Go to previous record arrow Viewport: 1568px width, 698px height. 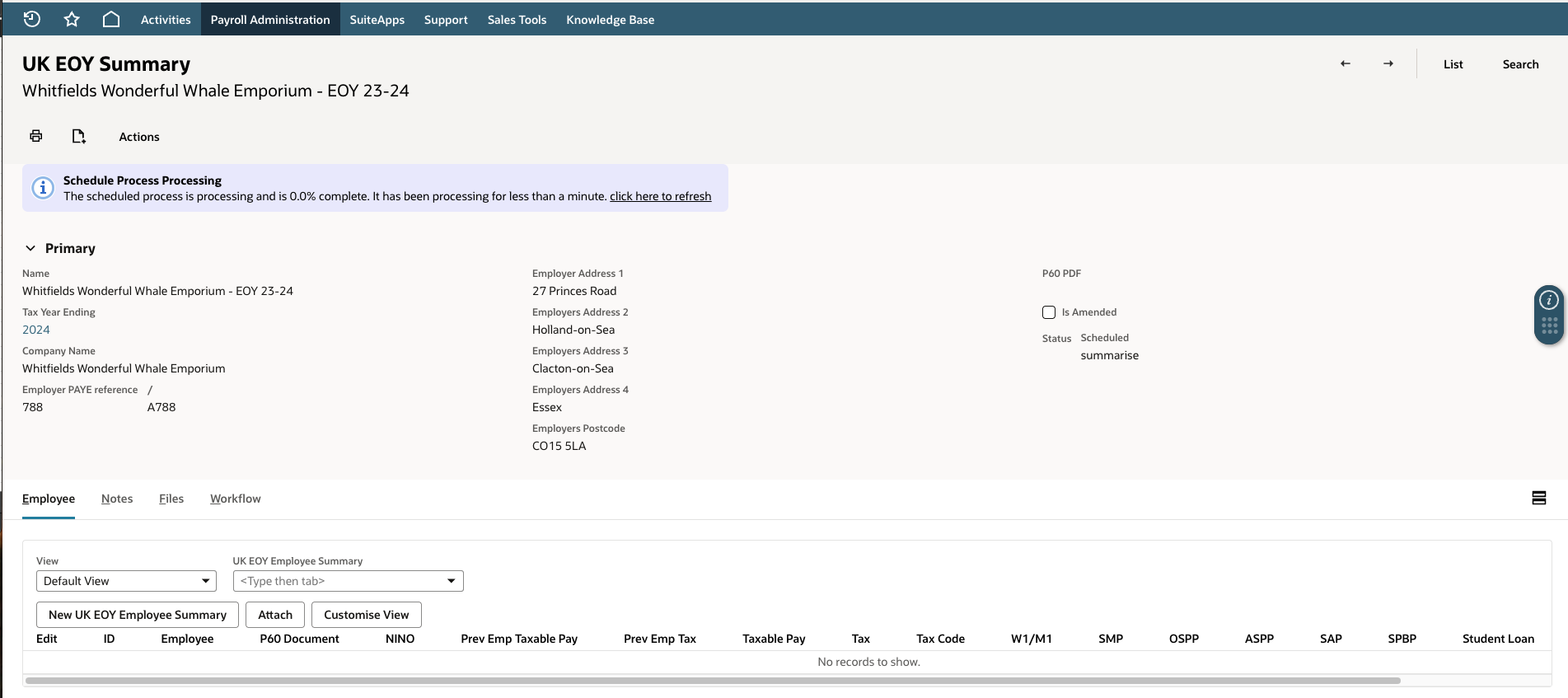1346,63
